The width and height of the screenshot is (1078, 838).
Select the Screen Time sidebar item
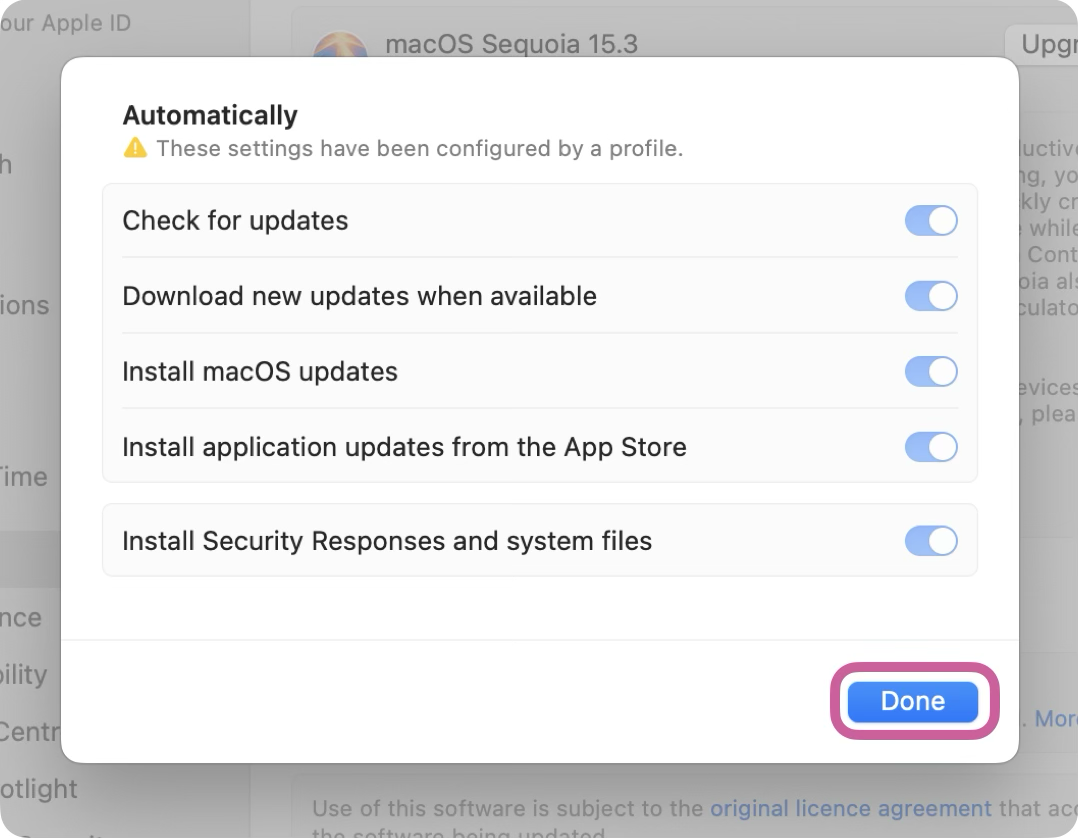pyautogui.click(x=24, y=476)
